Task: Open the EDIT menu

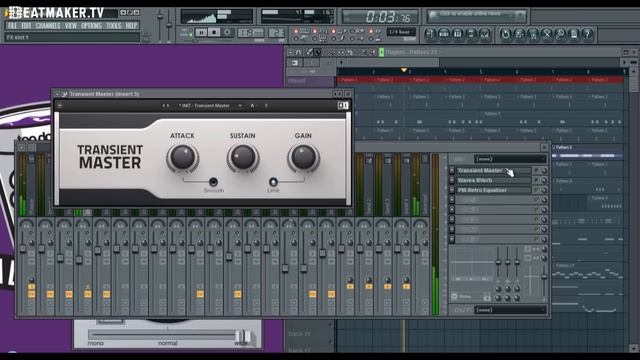Action: coord(26,26)
